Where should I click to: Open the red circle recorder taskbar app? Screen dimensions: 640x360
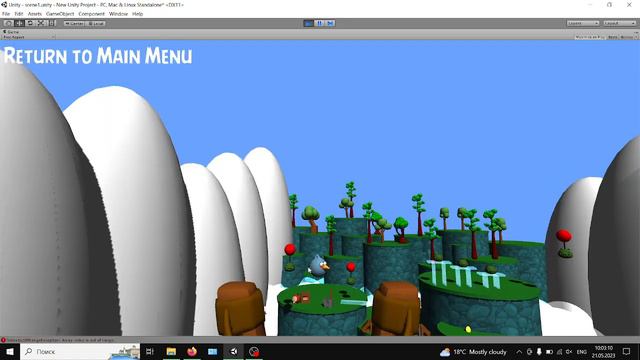click(254, 351)
